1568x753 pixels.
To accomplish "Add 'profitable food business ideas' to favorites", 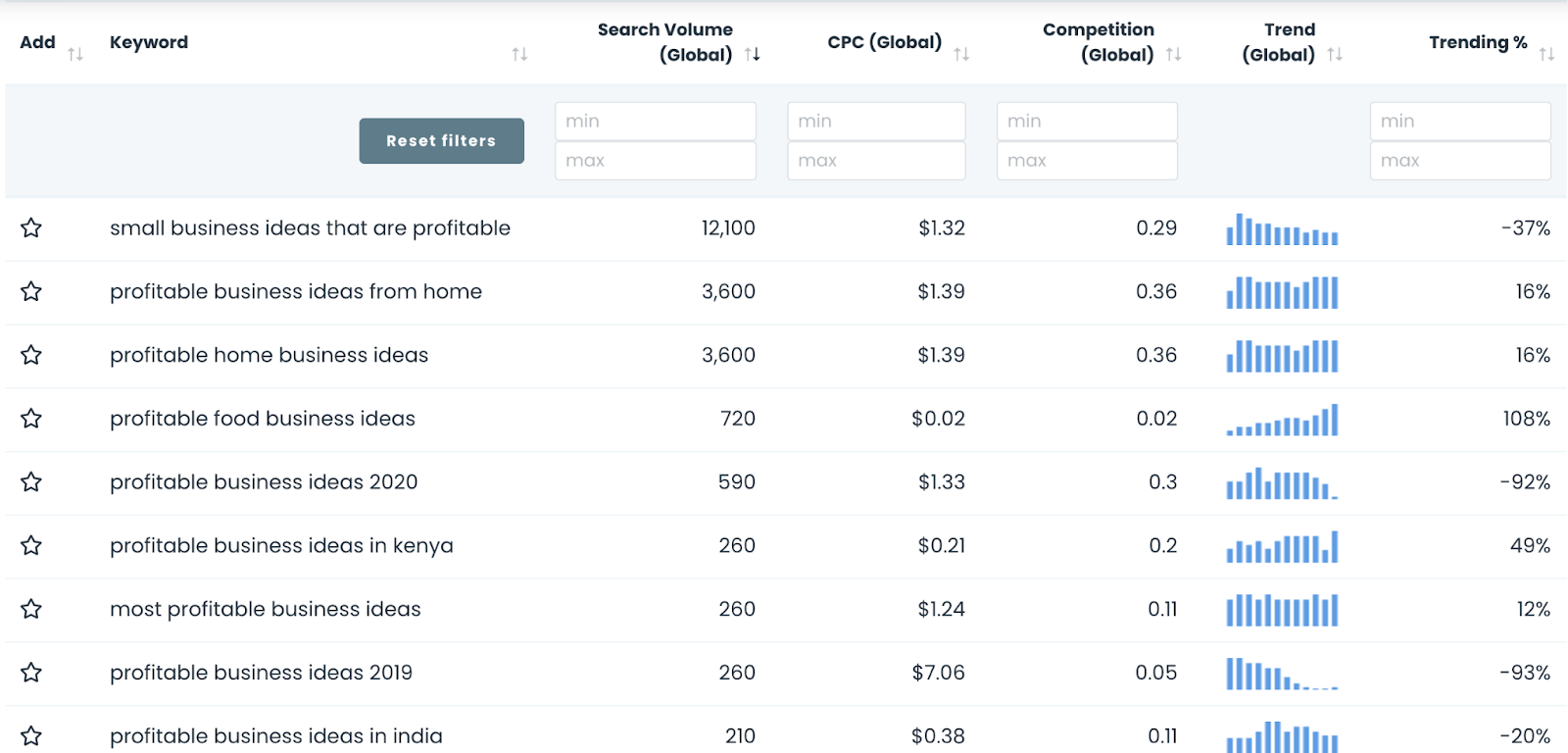I will (x=31, y=419).
